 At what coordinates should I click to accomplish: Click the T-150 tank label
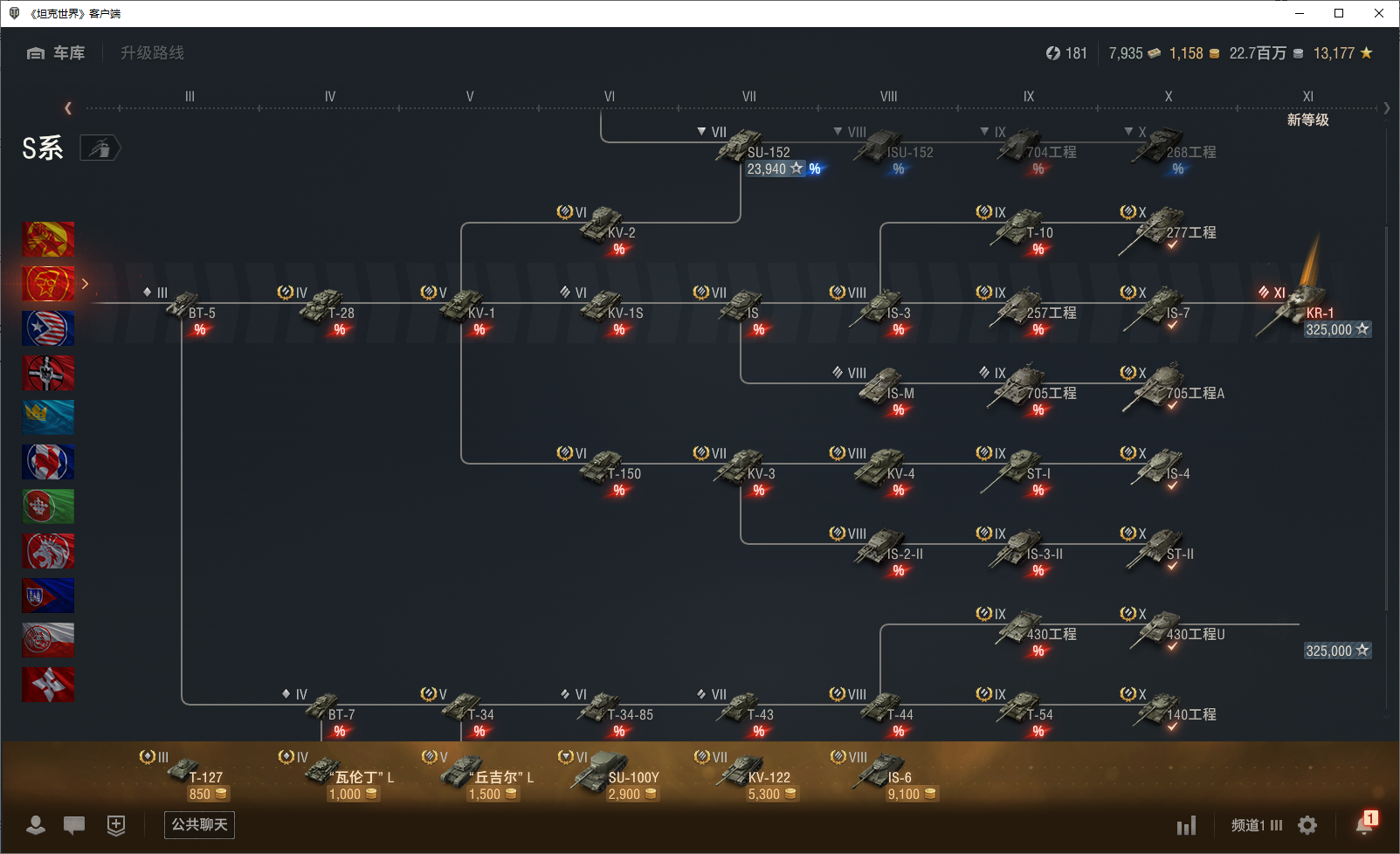pyautogui.click(x=624, y=474)
